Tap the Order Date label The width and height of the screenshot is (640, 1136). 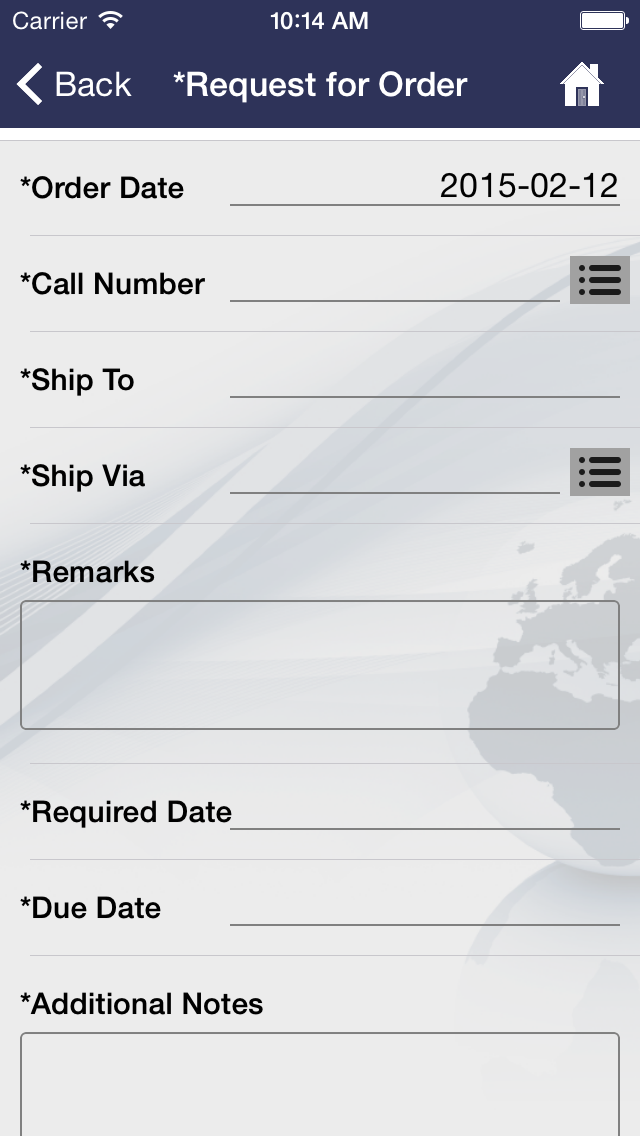(x=101, y=188)
